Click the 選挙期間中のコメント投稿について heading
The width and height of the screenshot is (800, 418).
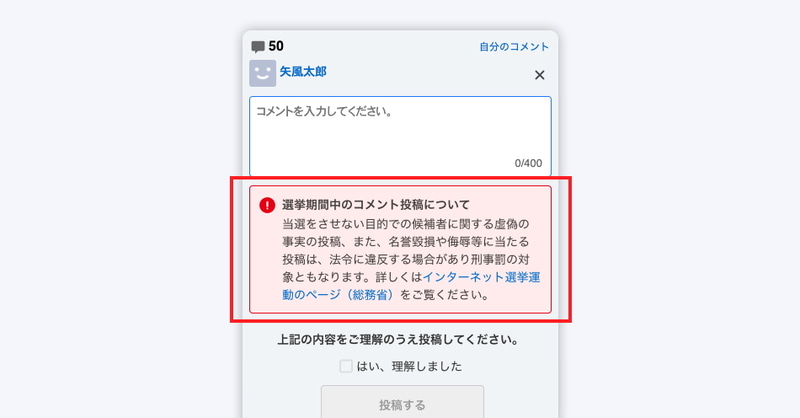click(376, 205)
